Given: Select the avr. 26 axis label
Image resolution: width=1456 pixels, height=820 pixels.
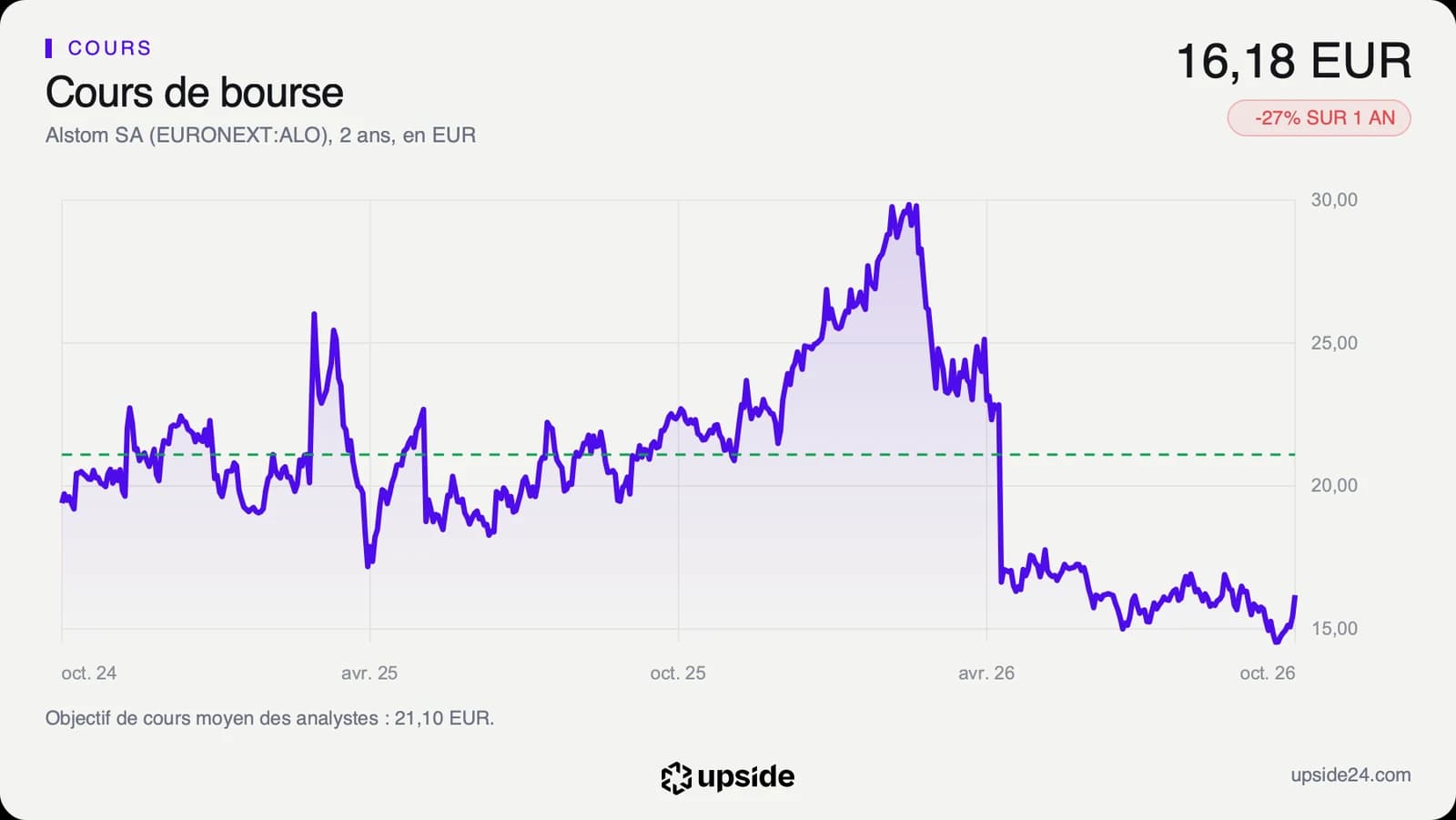Looking at the screenshot, I should tap(986, 673).
